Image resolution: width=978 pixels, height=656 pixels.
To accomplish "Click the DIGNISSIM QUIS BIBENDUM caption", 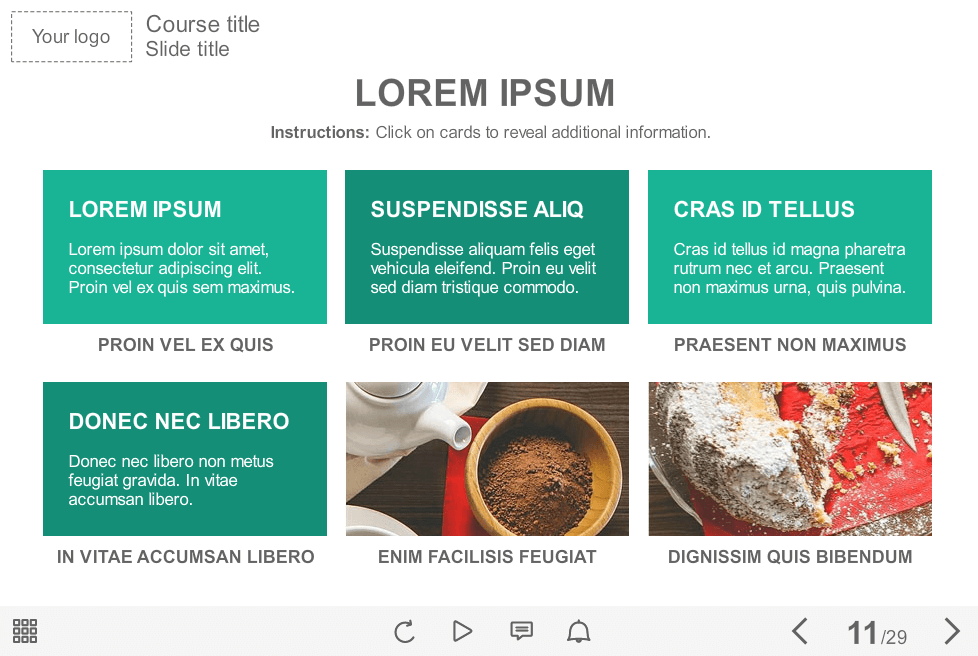I will (790, 557).
